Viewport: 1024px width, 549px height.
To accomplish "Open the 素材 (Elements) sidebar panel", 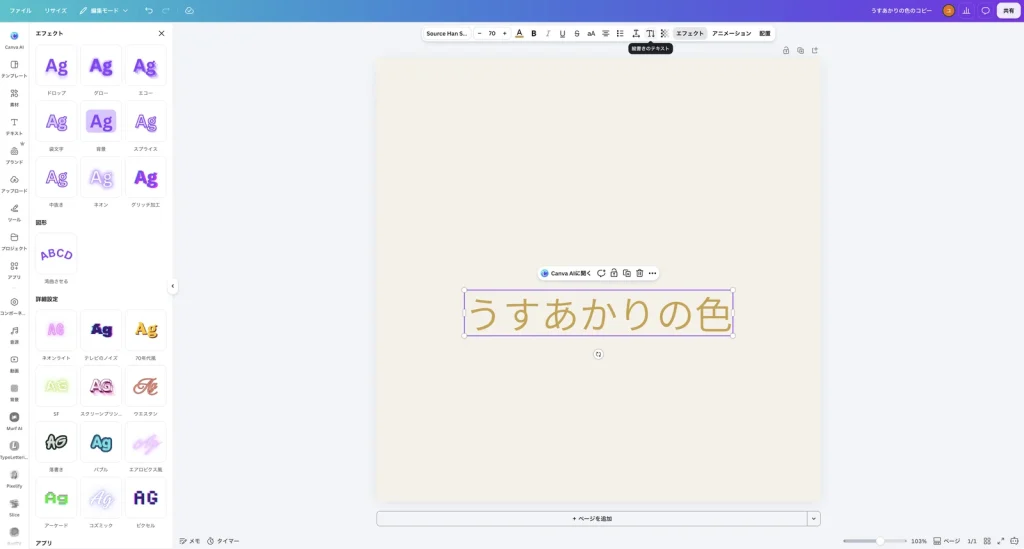I will 14,97.
